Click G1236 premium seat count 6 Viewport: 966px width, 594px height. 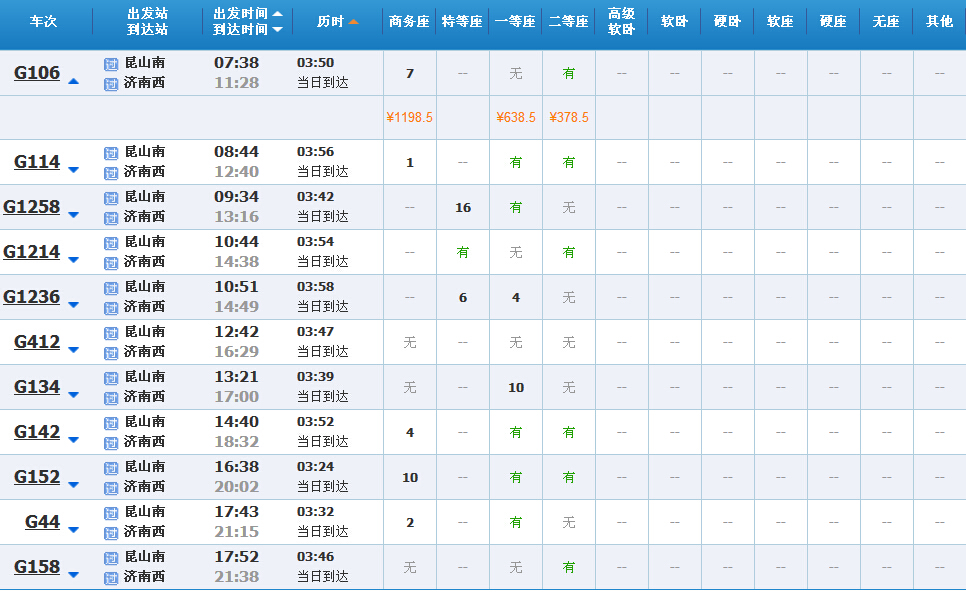pyautogui.click(x=463, y=298)
